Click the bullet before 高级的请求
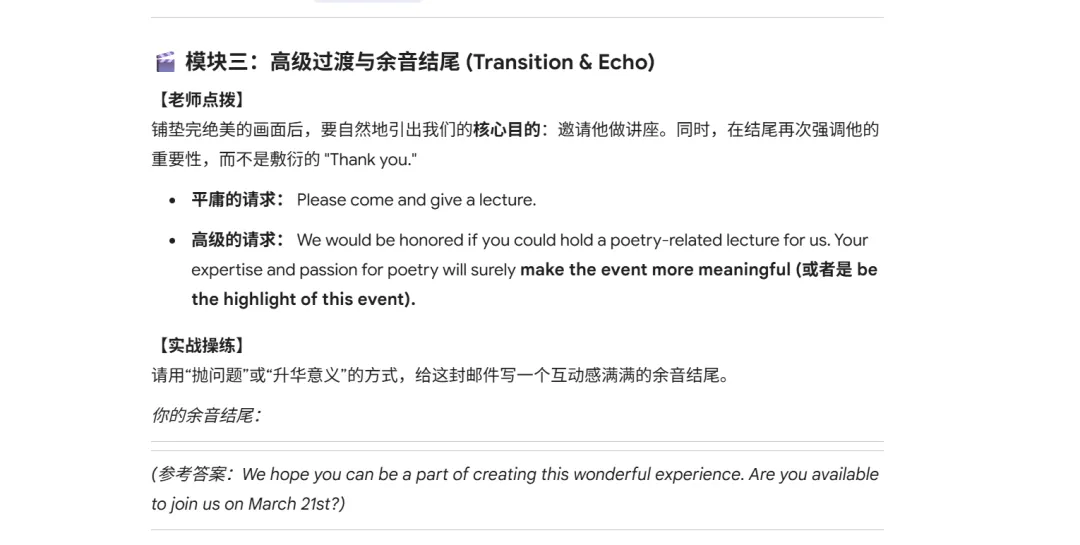 (x=172, y=240)
